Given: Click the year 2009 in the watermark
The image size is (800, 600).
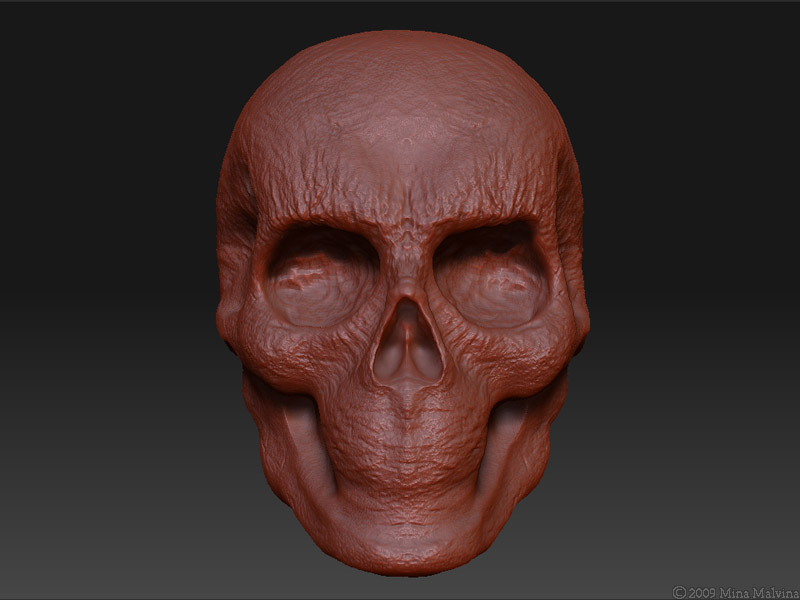Looking at the screenshot, I should click(702, 590).
